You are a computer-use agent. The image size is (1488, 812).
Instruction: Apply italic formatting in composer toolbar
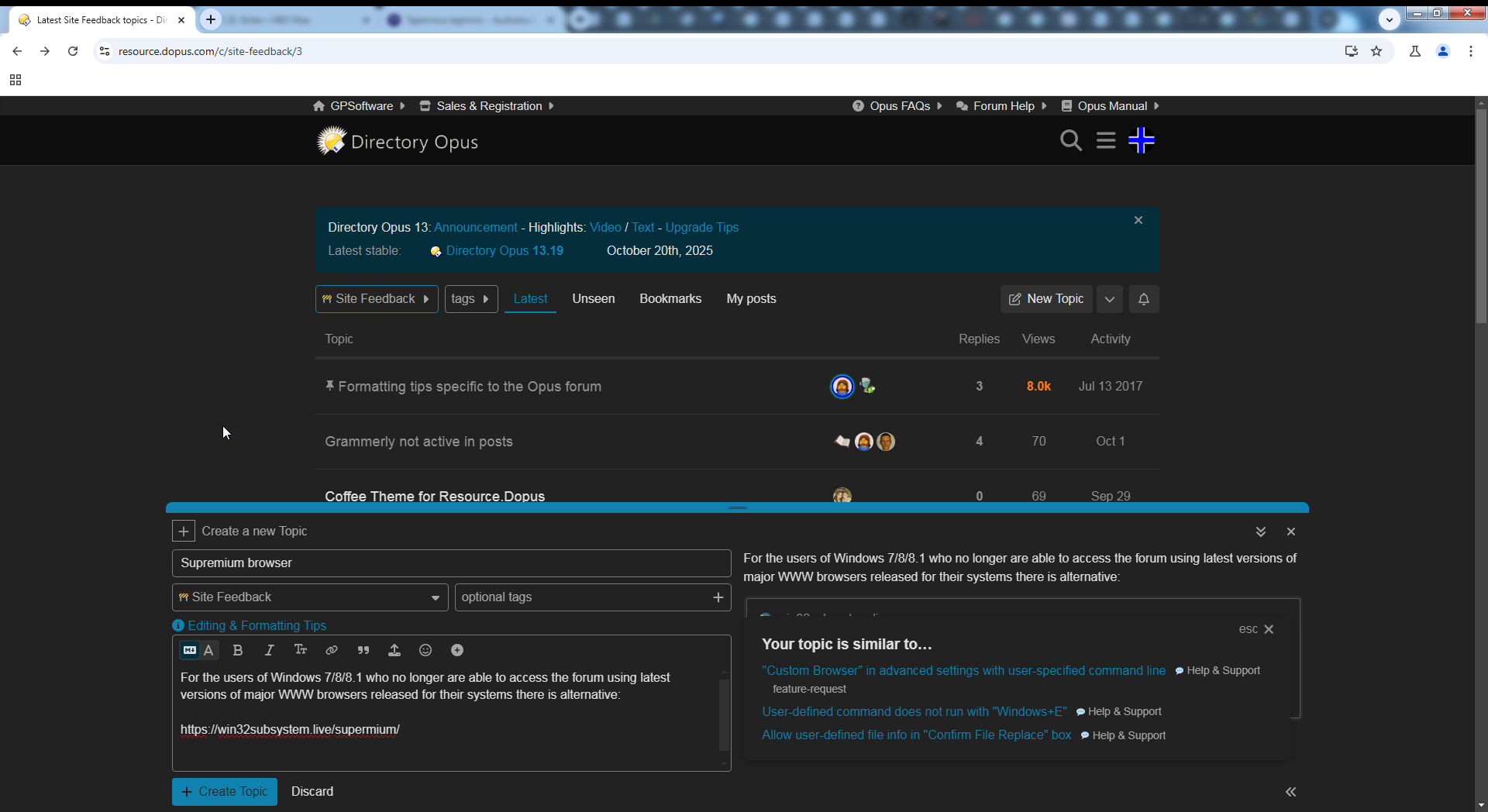click(269, 650)
